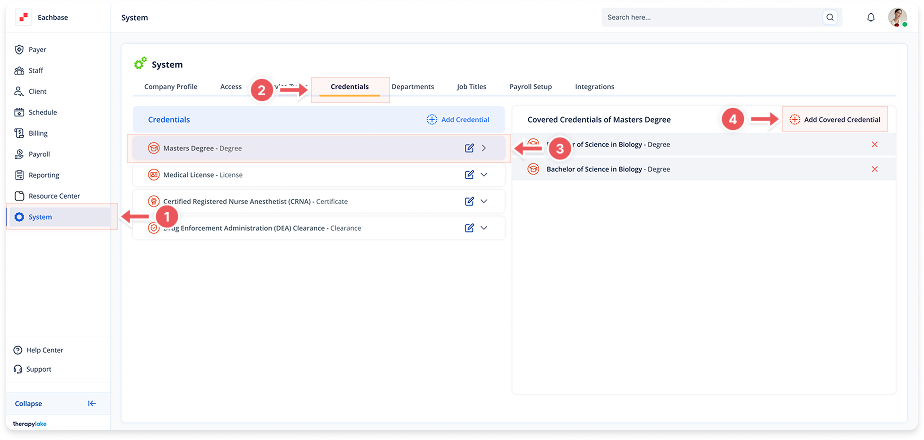Click the notification bell icon

pos(870,18)
